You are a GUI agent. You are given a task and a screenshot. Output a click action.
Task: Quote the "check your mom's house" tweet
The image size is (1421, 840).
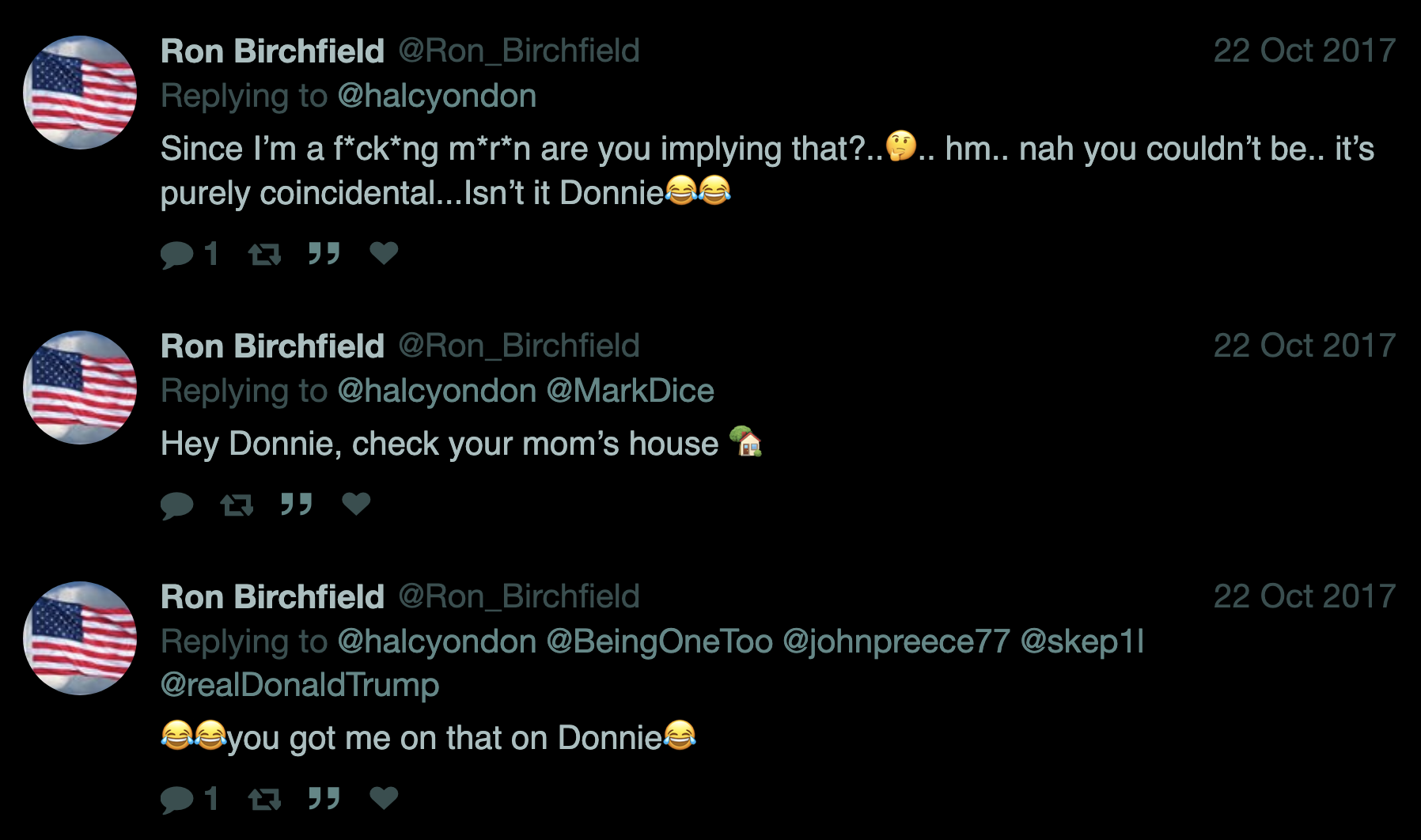(297, 504)
